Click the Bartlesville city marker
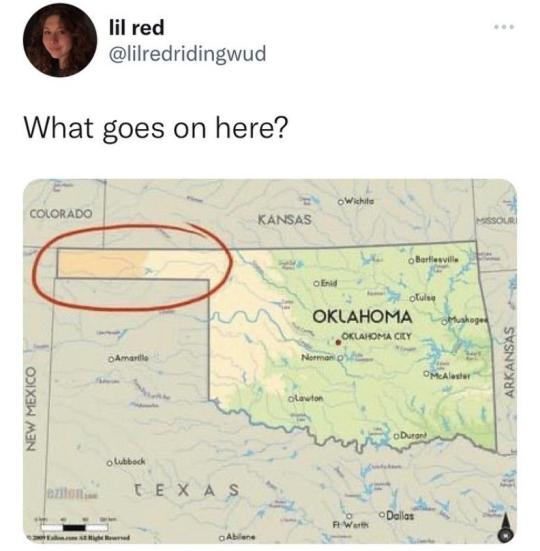Image resolution: width=540 pixels, height=551 pixels. [411, 261]
